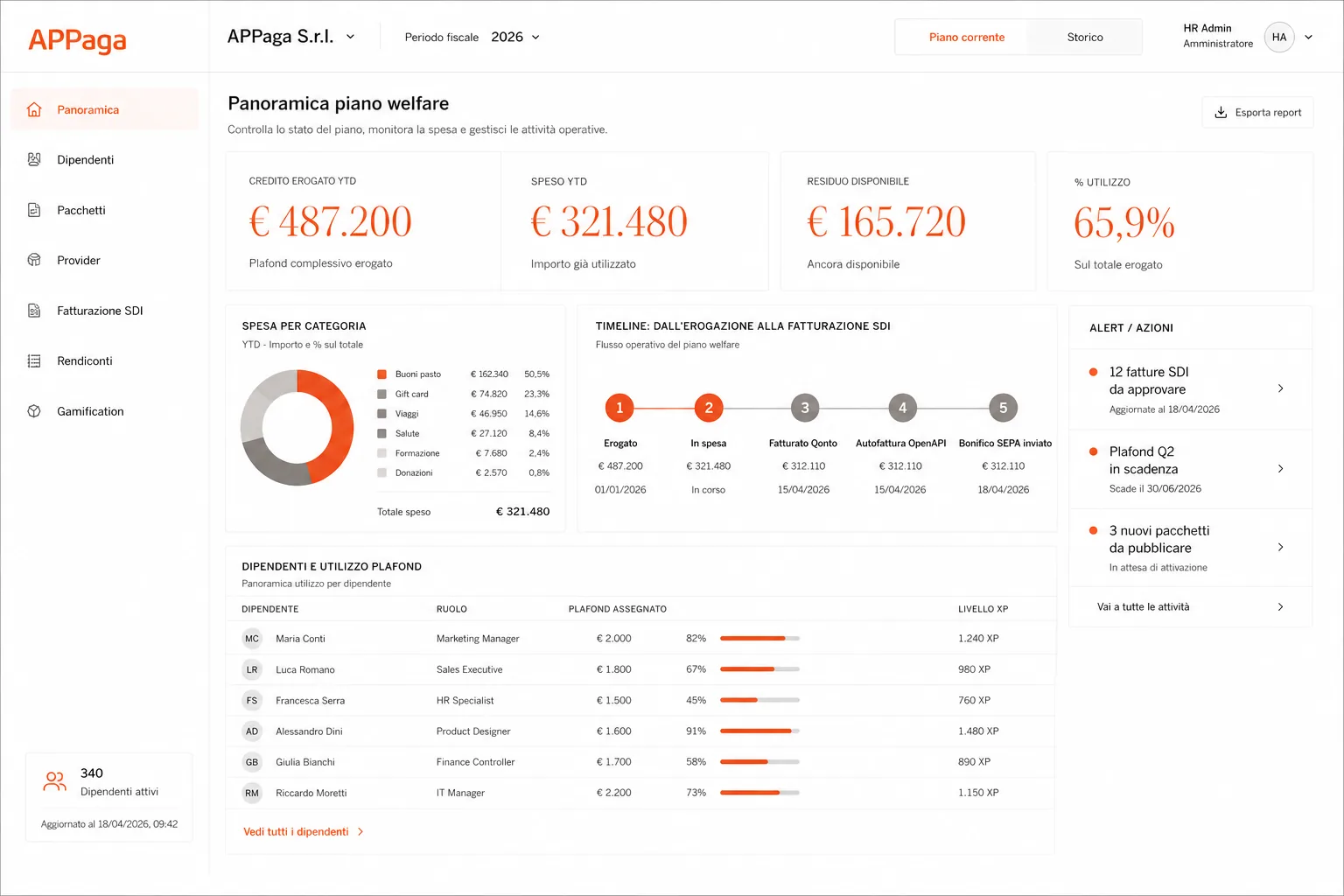The image size is (1344, 896).
Task: Switch to the Storico tab
Action: [1085, 37]
